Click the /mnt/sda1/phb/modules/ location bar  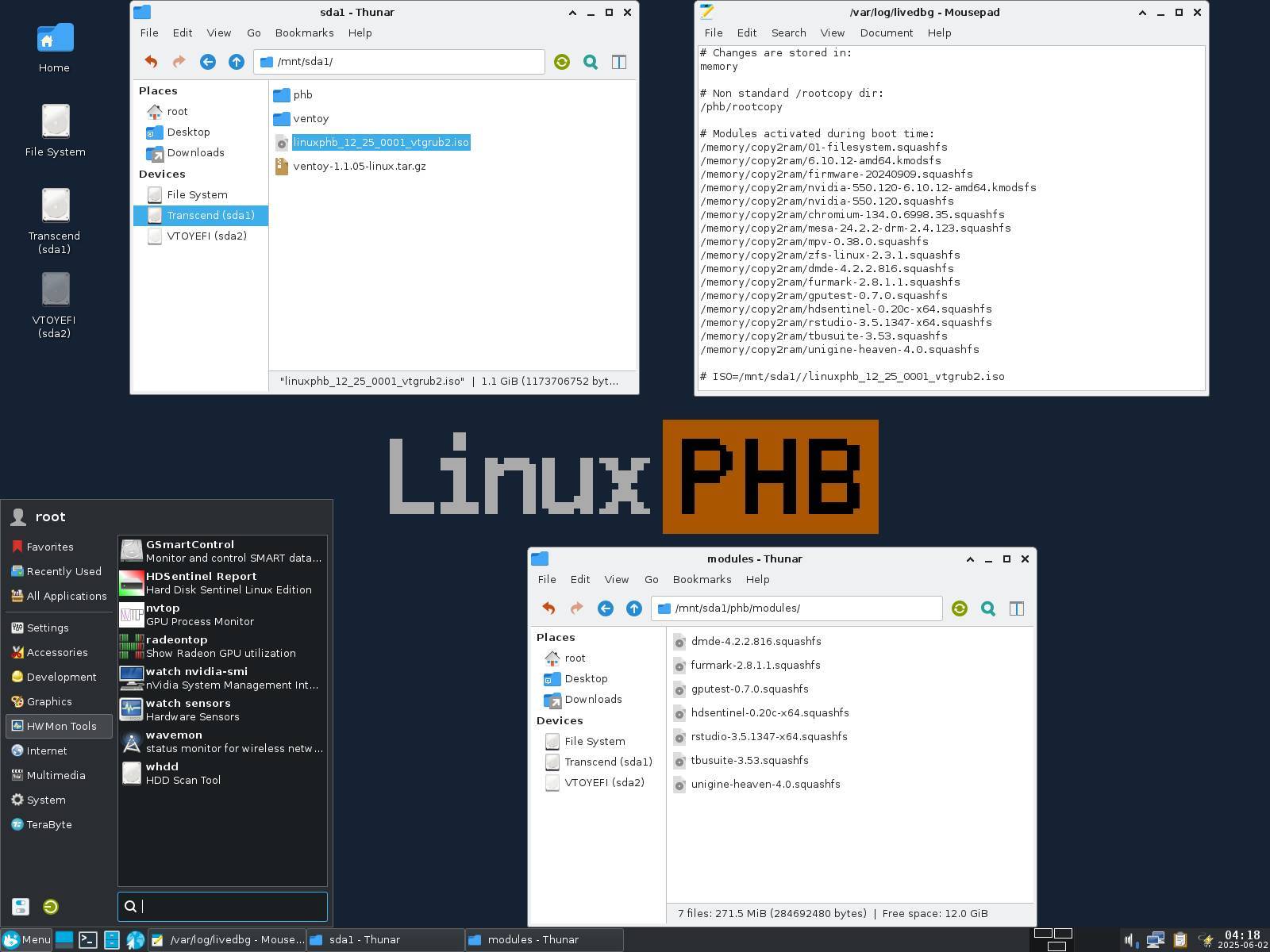(797, 608)
